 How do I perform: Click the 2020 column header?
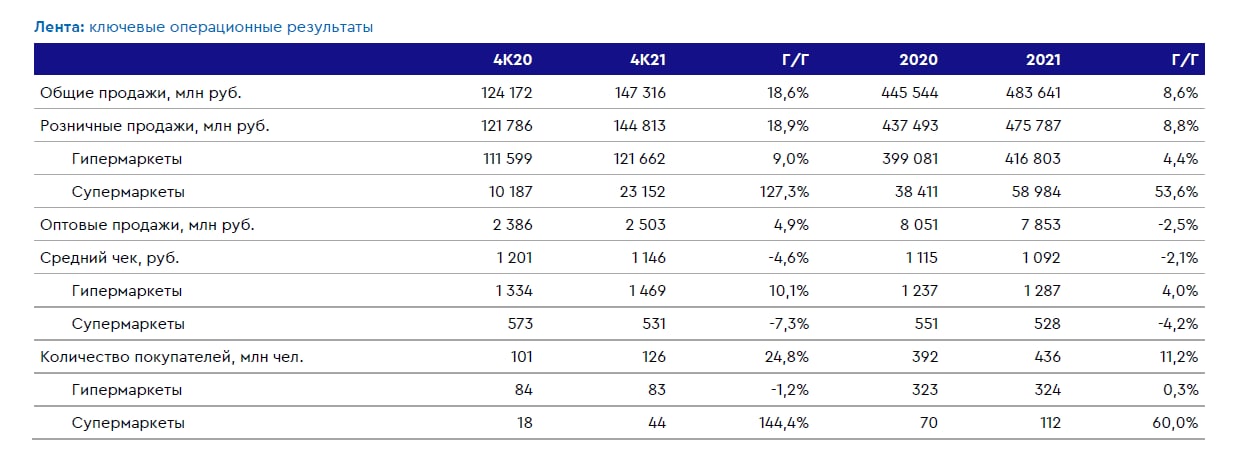click(x=918, y=60)
